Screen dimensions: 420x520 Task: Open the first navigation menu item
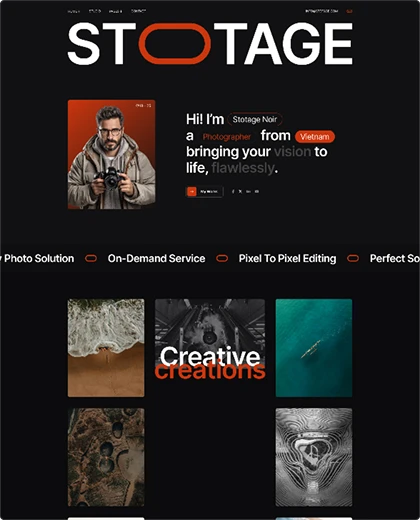pyautogui.click(x=74, y=11)
